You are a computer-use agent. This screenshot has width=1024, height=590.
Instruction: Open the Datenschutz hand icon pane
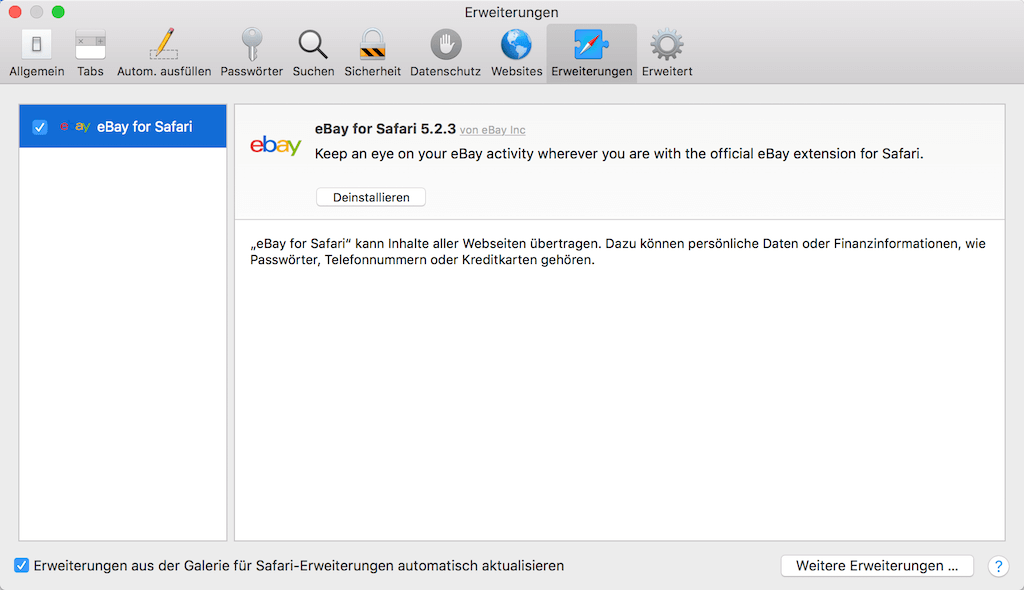(445, 54)
